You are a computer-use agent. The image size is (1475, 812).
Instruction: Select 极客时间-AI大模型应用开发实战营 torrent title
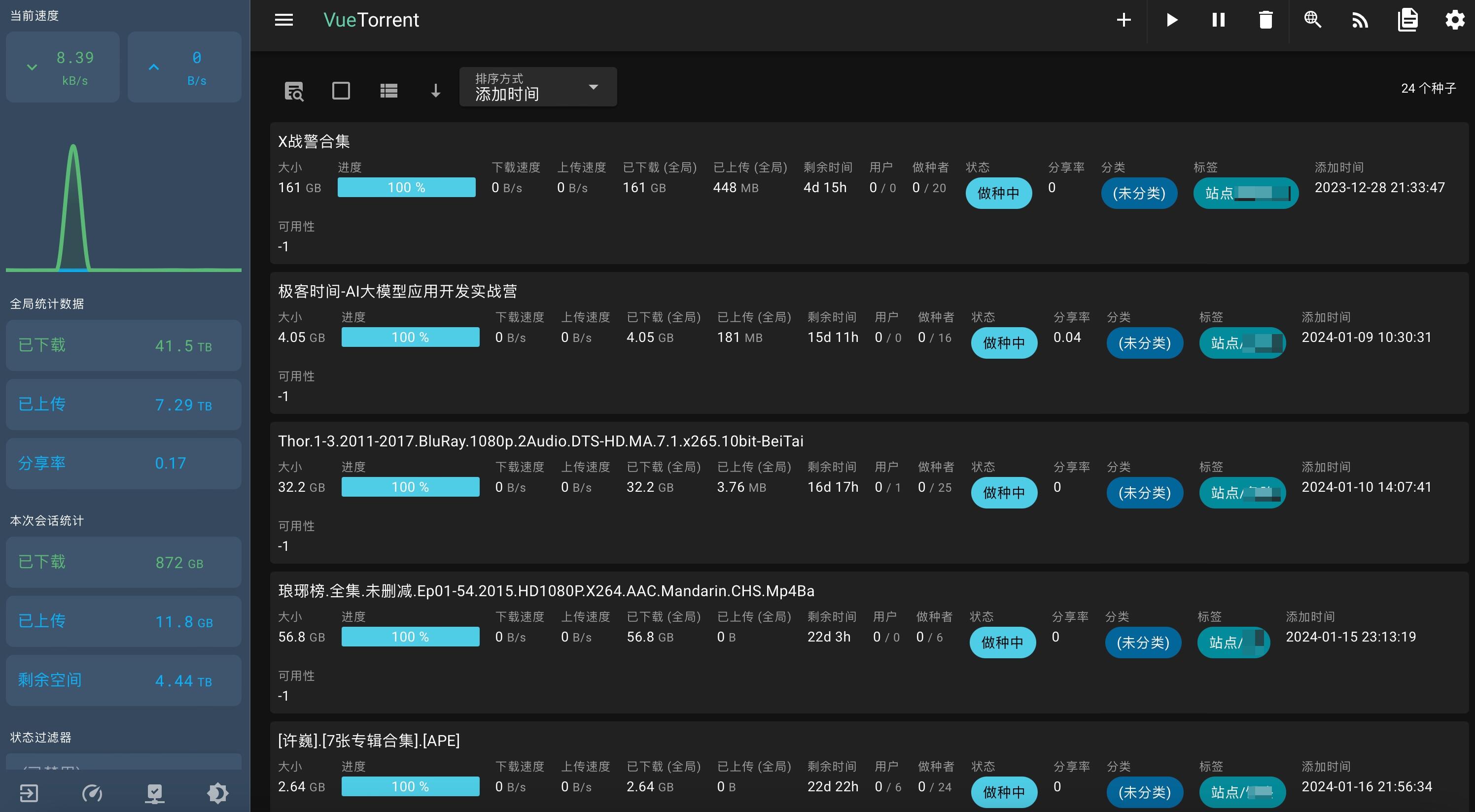pos(397,291)
